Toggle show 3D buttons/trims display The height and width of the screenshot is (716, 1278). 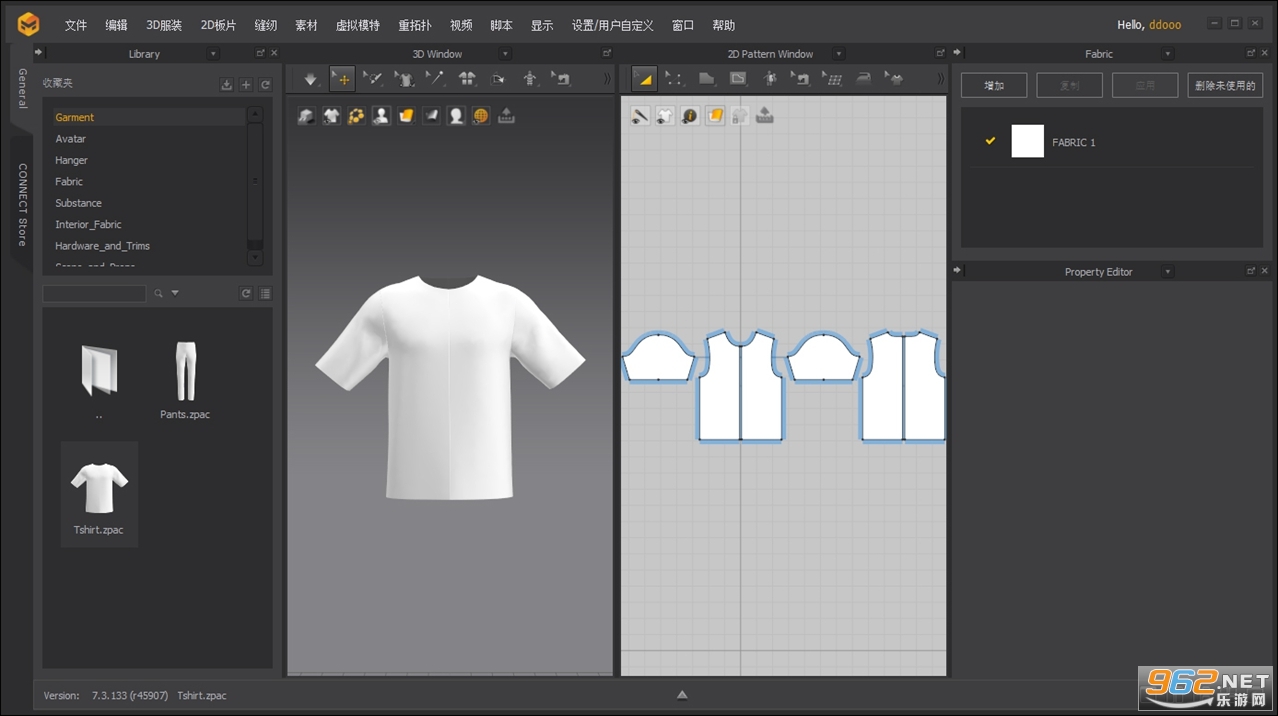point(356,116)
